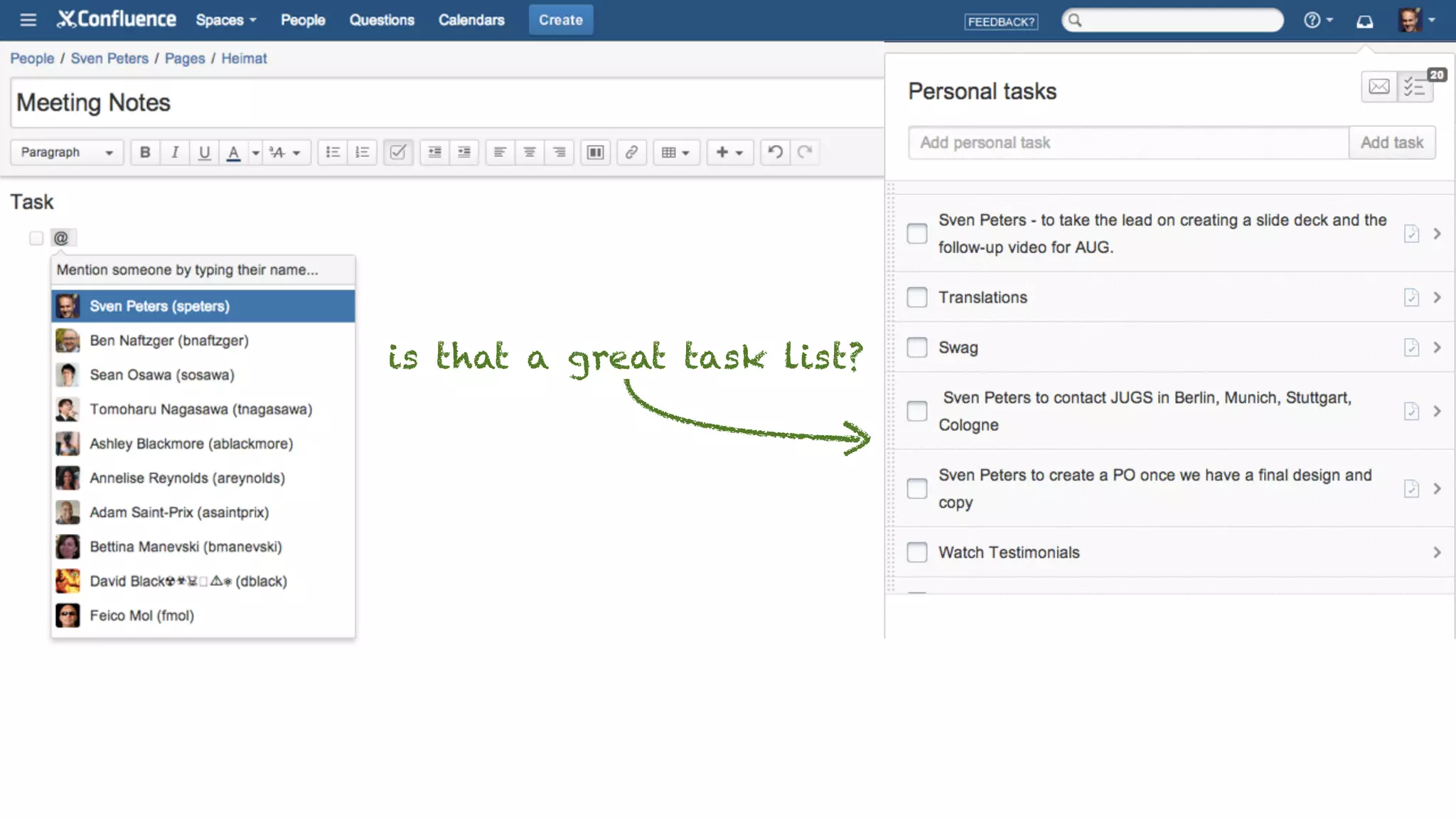Go to Heimat breadcrumb link
Screen dimensions: 1456x819
point(244,58)
